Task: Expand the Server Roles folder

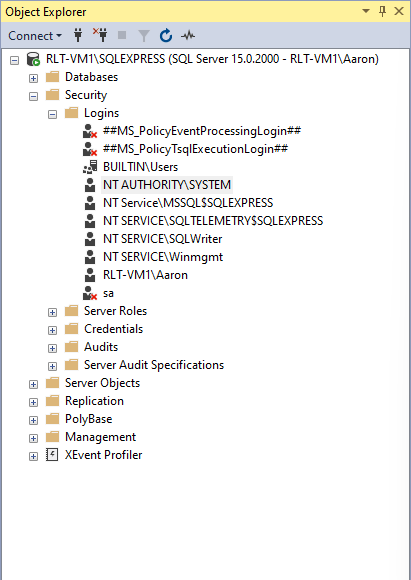Action: (x=52, y=312)
